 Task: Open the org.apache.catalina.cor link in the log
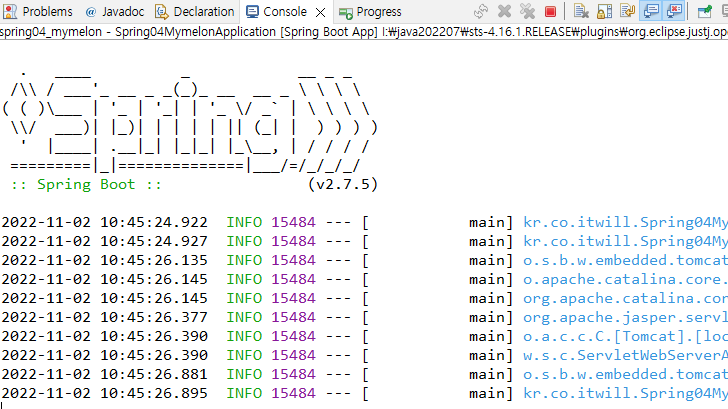625,299
